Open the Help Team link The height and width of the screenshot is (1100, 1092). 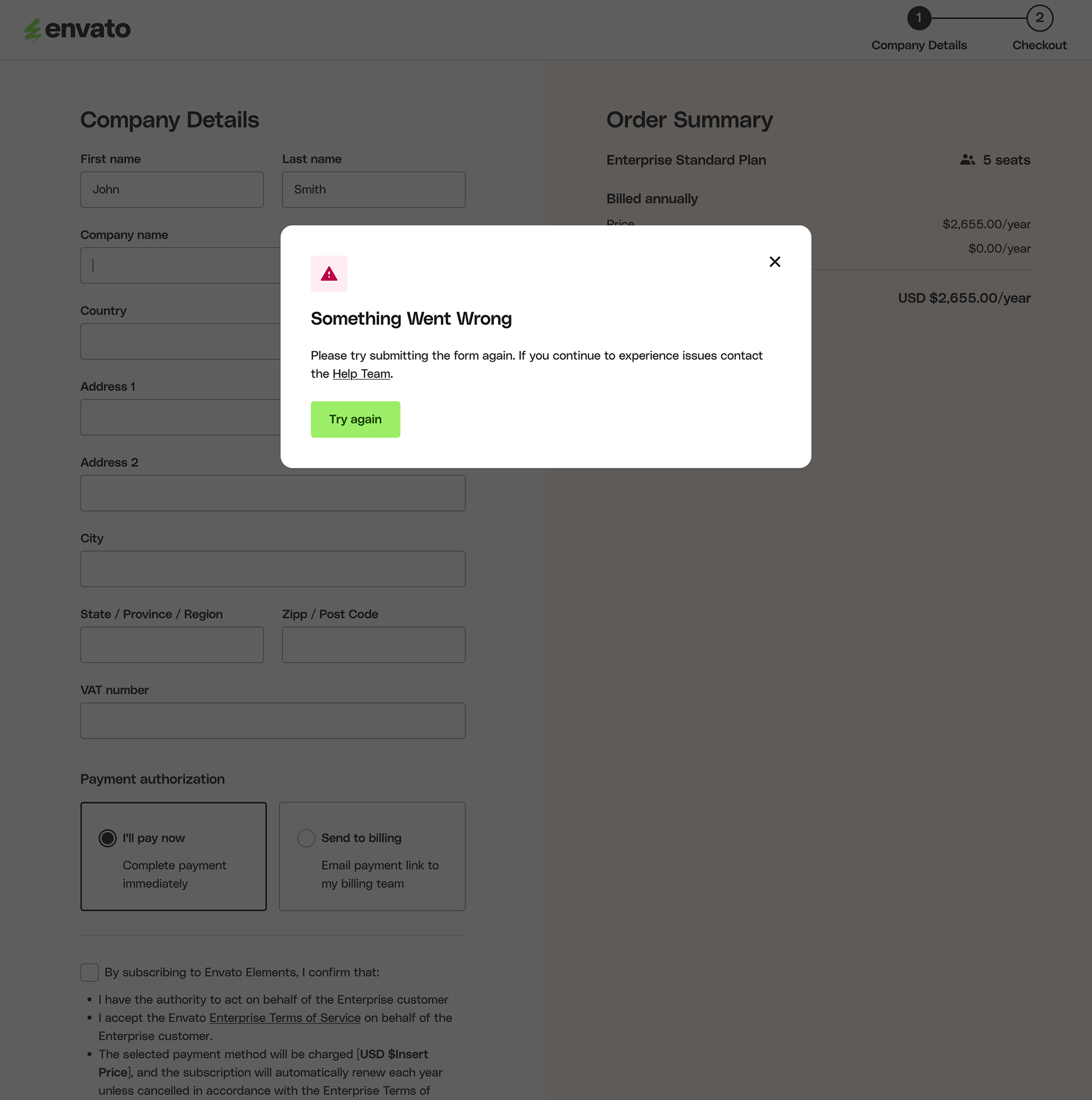(361, 374)
